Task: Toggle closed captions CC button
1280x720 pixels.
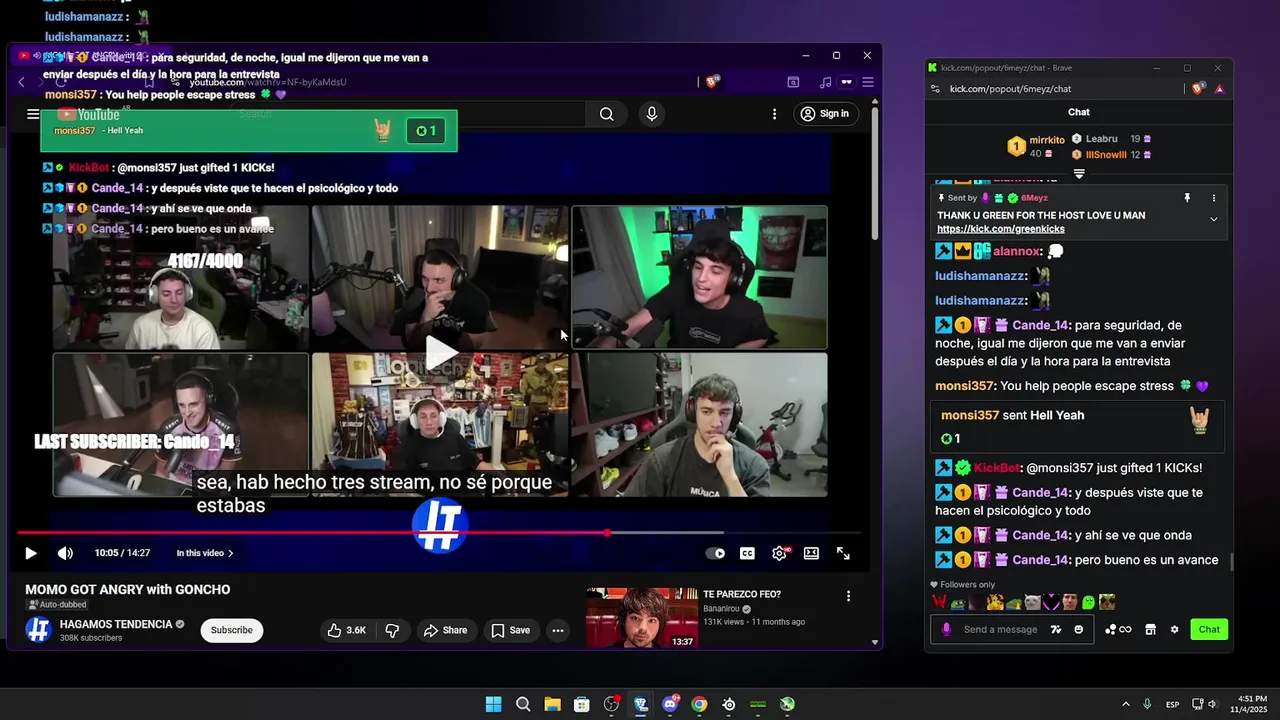Action: [747, 553]
